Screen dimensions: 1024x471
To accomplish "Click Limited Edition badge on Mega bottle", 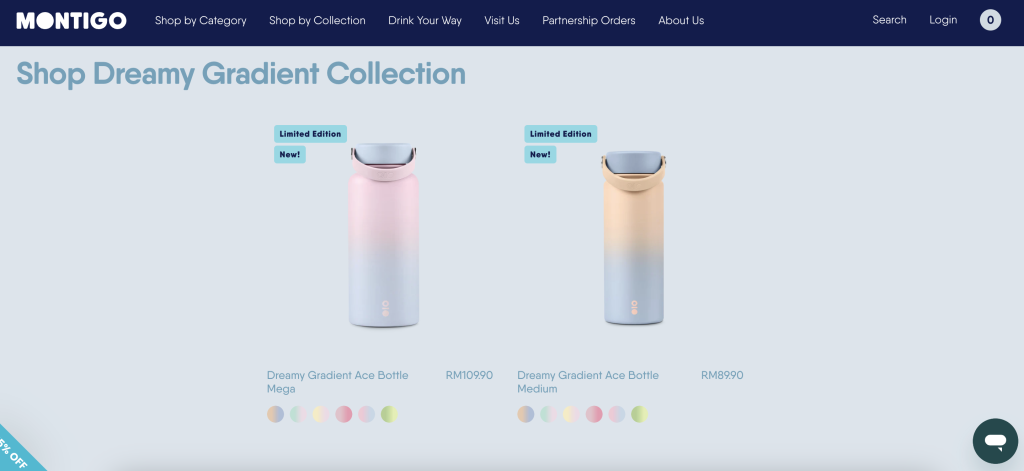I will point(310,134).
